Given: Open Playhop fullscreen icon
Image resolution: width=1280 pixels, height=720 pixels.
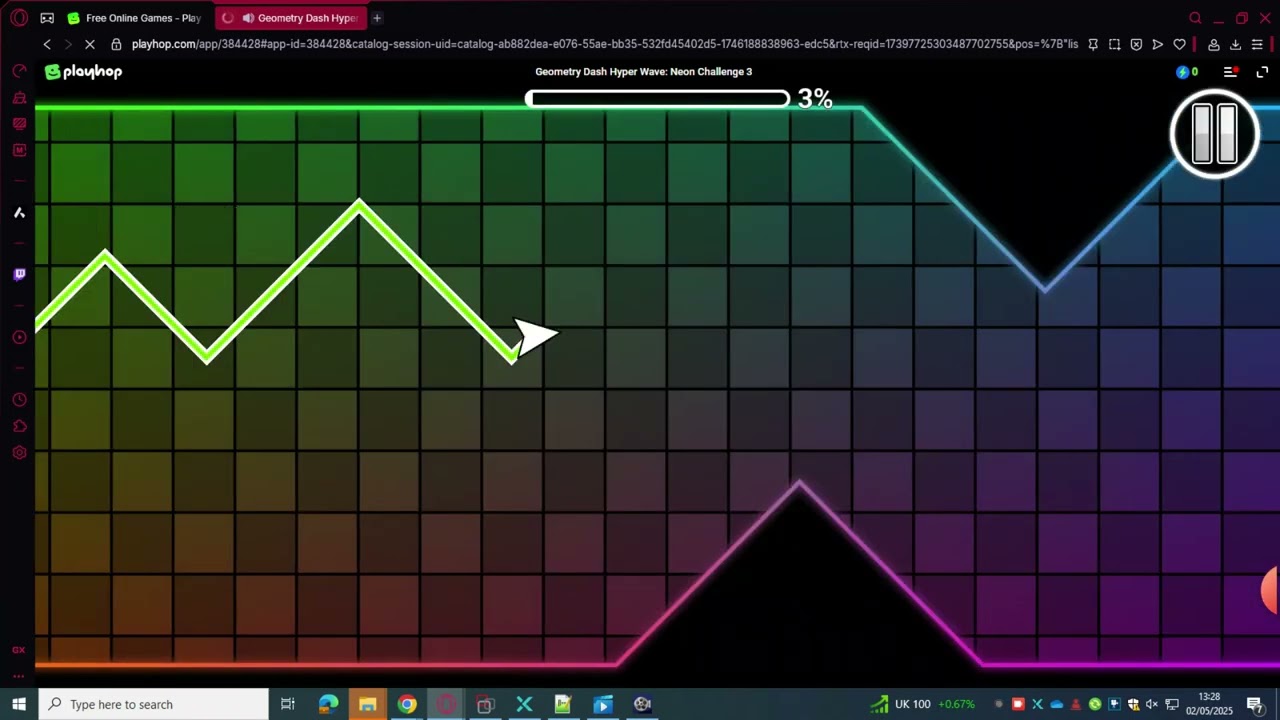Looking at the screenshot, I should [1262, 72].
